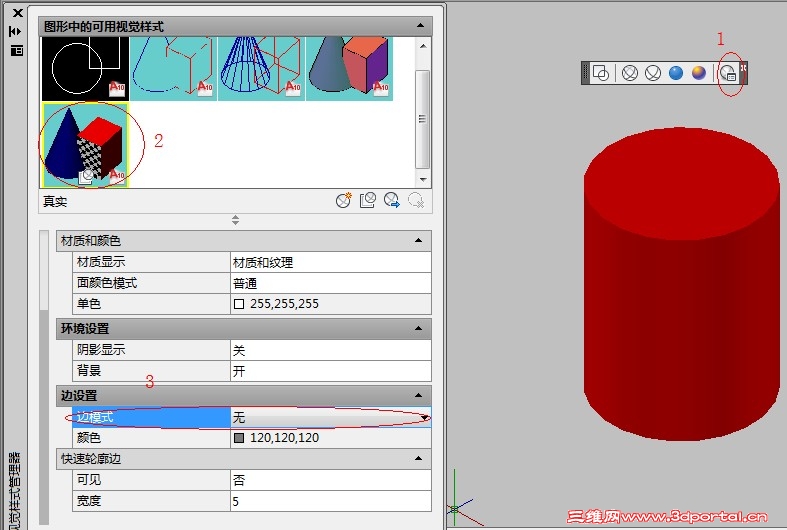Open 边模式 dropdown arrow
The width and height of the screenshot is (787, 530).
coord(425,418)
